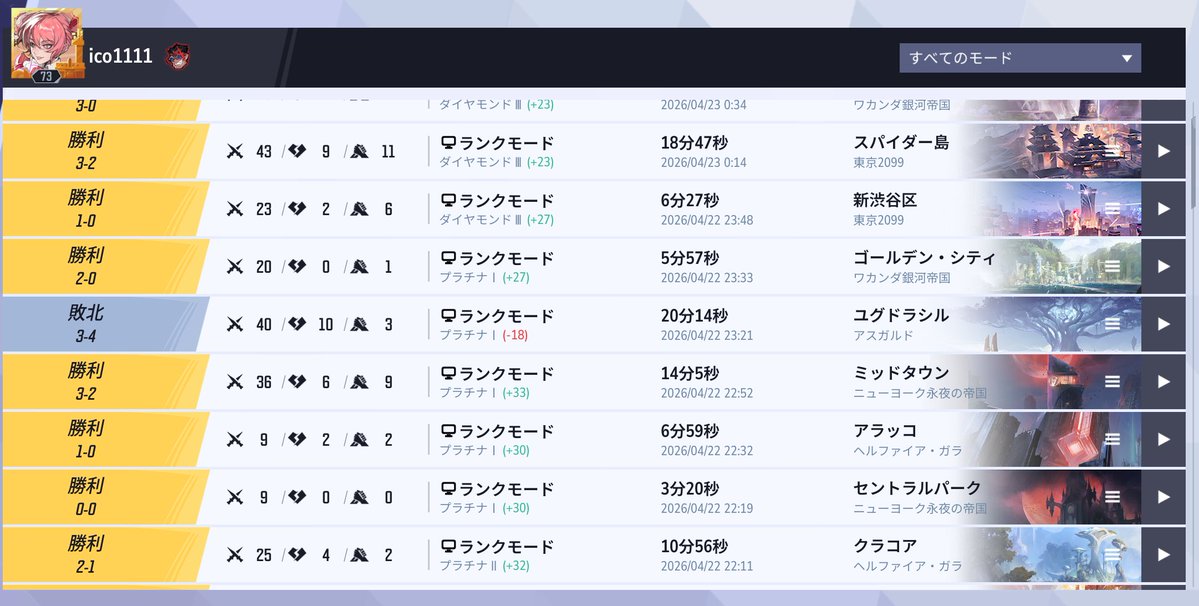Expand the details menu for アラッコ match
Screen dimensions: 1199x606
[1112, 438]
